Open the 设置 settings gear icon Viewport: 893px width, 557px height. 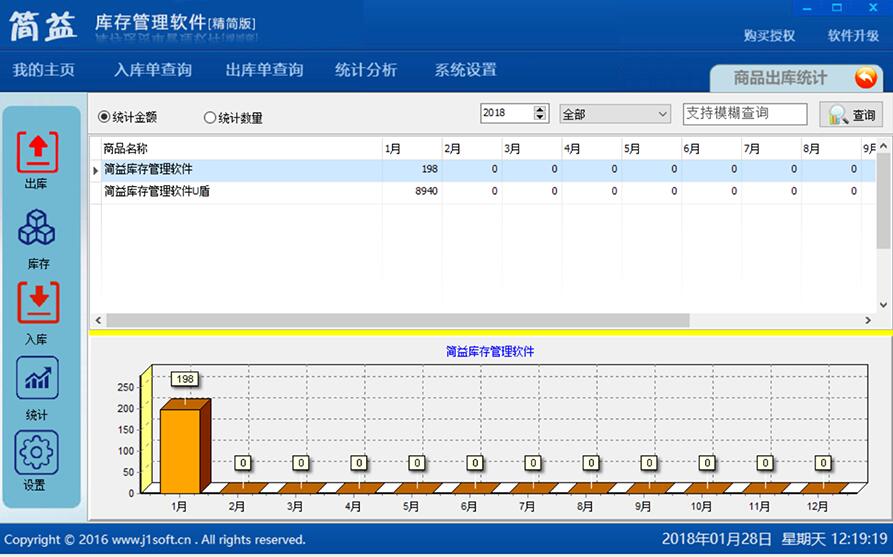(x=37, y=453)
